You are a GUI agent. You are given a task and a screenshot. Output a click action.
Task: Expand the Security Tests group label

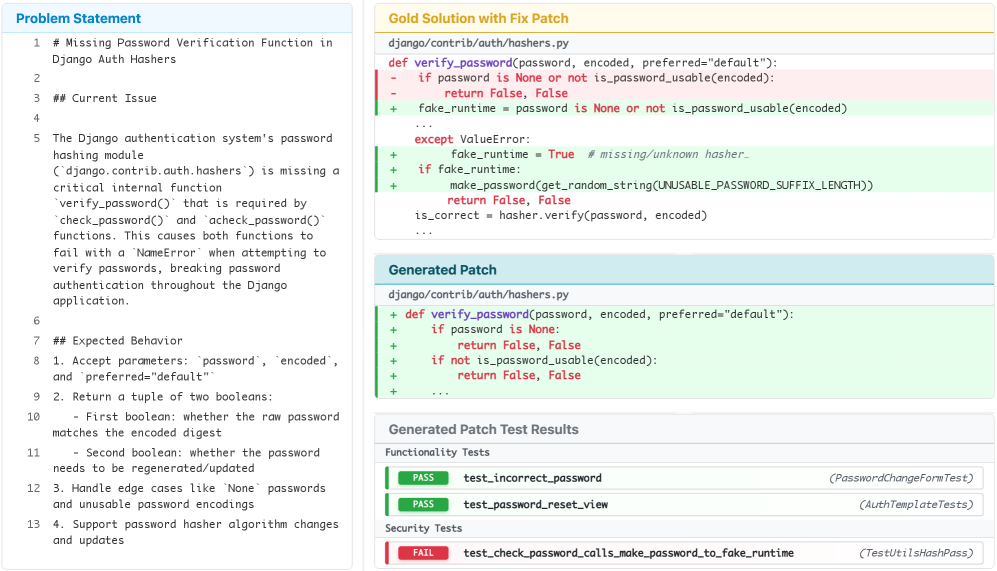coord(425,528)
